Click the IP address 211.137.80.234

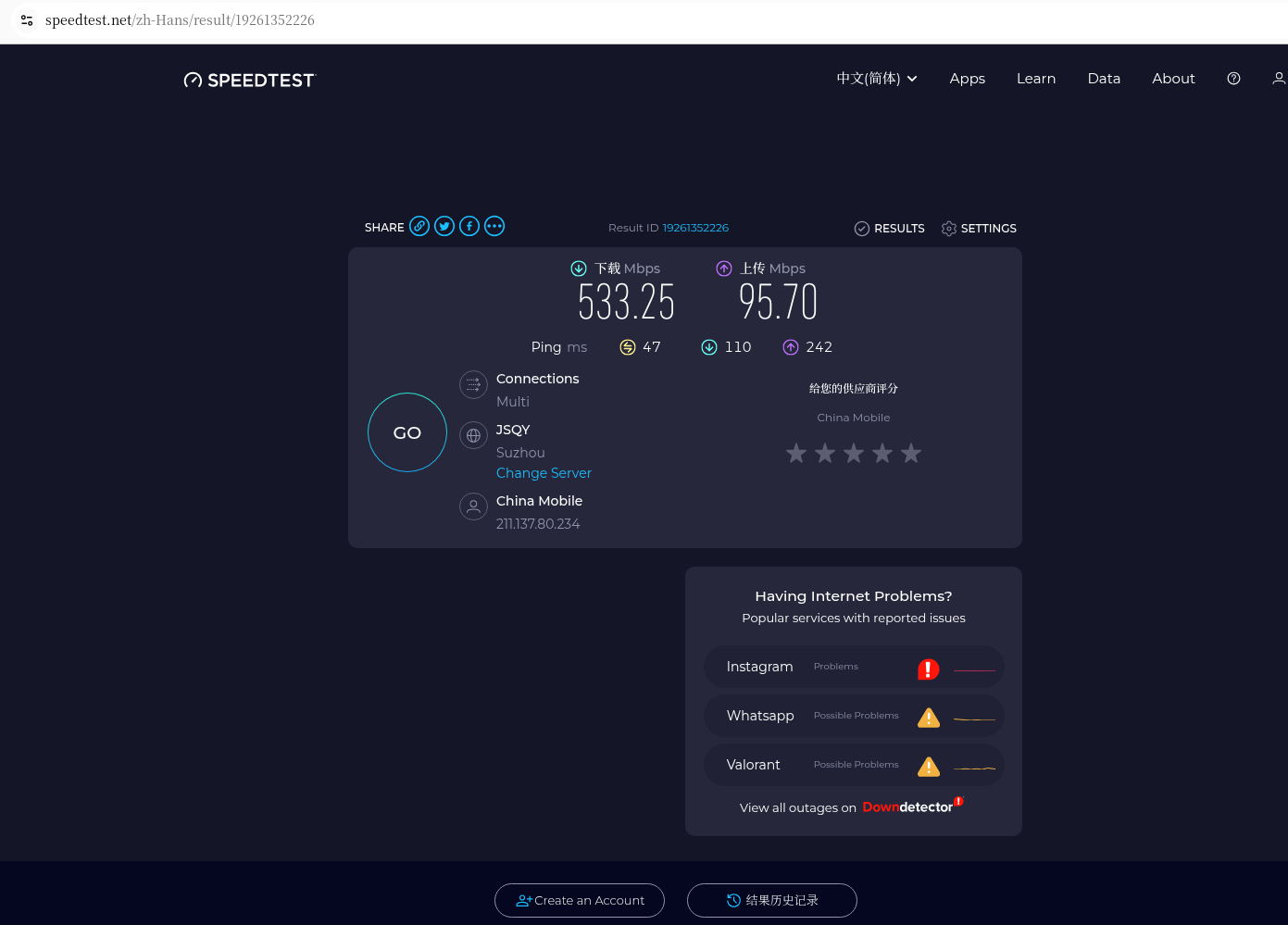pos(538,524)
